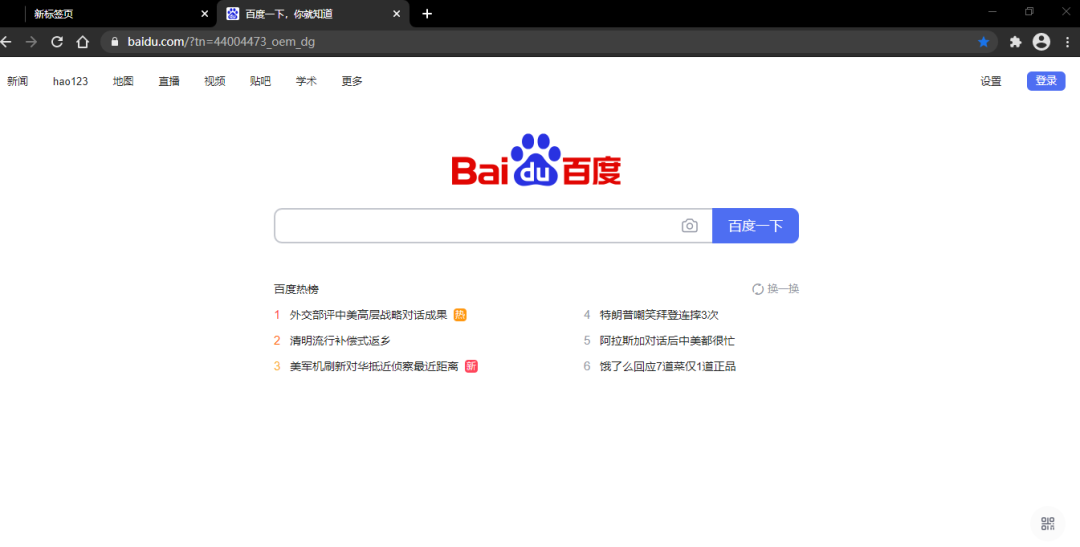Close the 百度一下 tab
Screen dimensions: 1080x547
(x=397, y=14)
